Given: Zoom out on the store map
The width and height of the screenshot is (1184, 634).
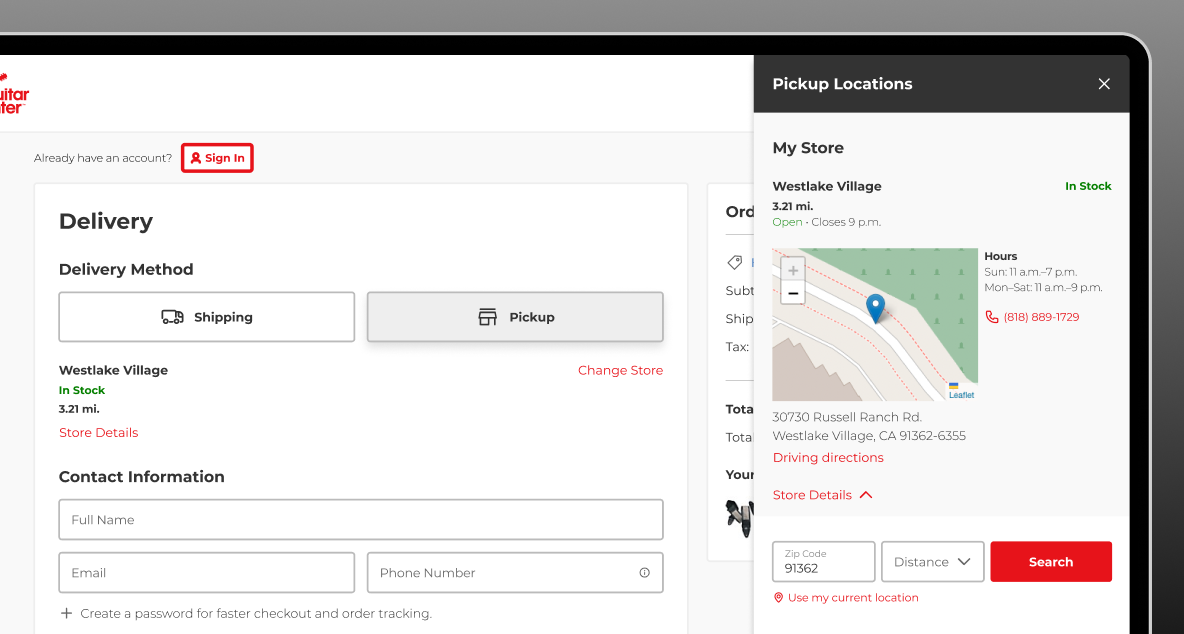Looking at the screenshot, I should click(793, 294).
